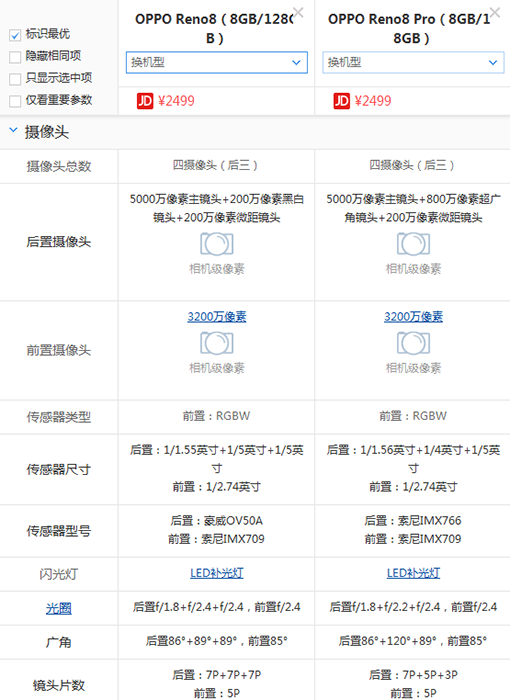The height and width of the screenshot is (700, 510).
Task: Enable the 隐藏相同项 checkbox
Action: (x=15, y=57)
